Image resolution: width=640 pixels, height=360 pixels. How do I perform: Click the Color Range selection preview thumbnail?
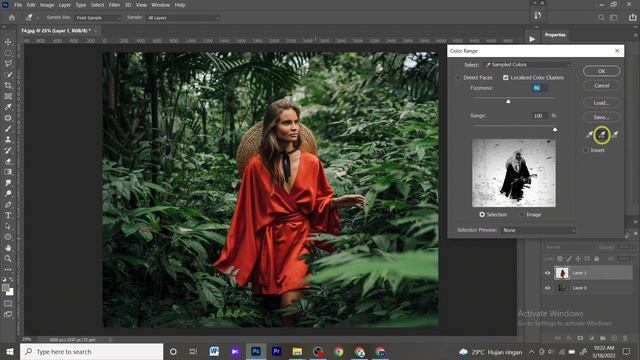[x=514, y=173]
